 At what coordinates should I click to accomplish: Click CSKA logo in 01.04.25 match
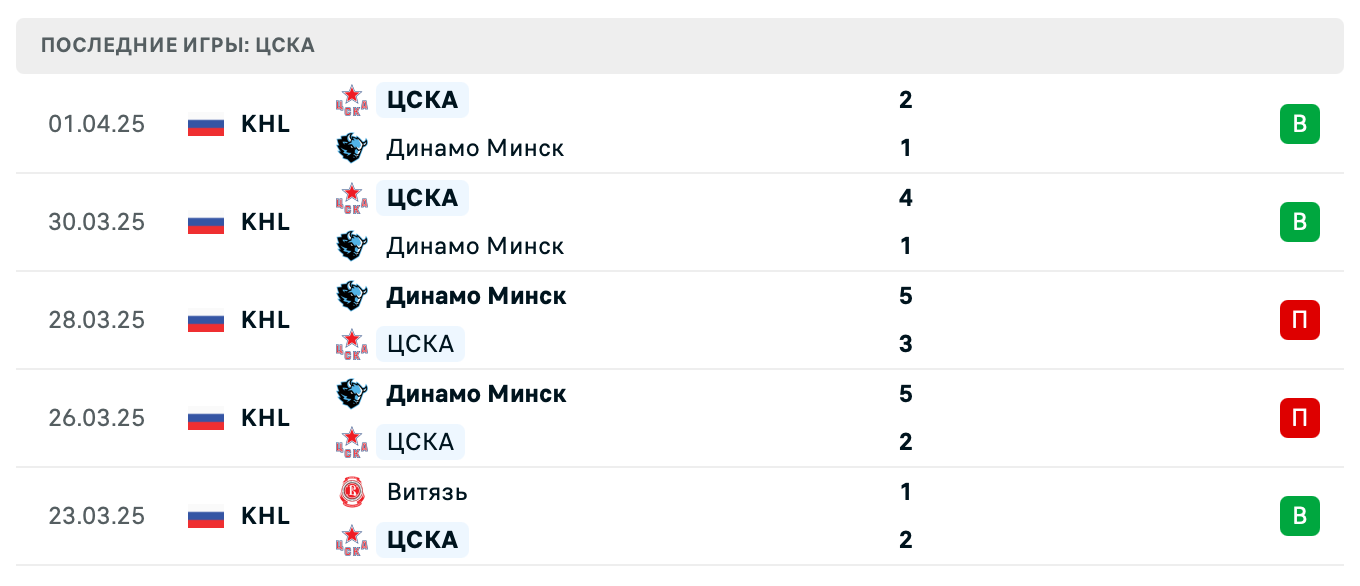click(352, 100)
